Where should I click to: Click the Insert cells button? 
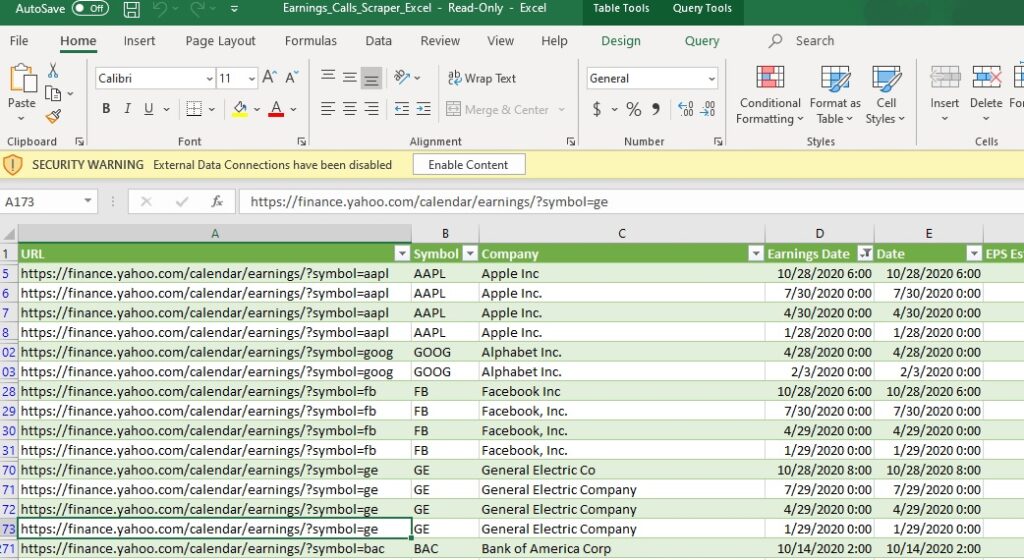pos(944,95)
